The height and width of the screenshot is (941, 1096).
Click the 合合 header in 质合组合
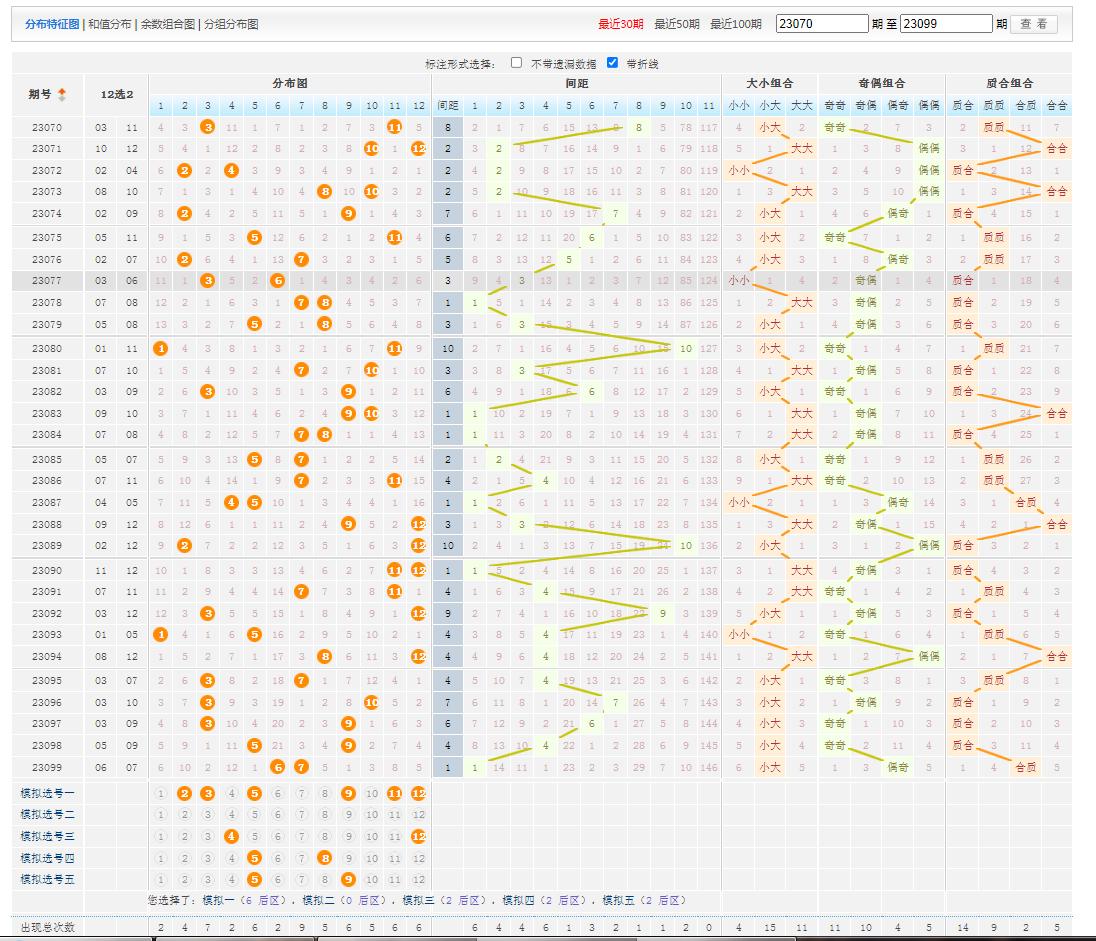pos(1057,106)
